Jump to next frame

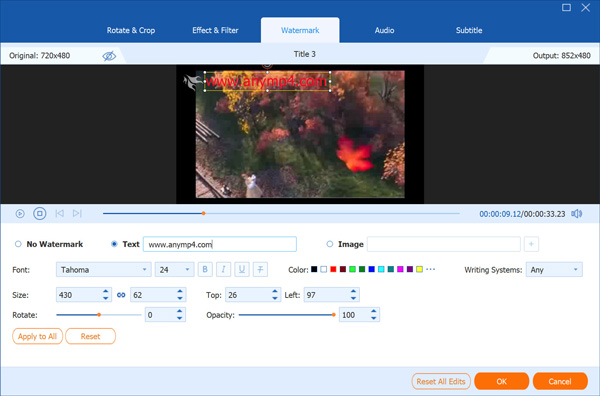tap(77, 213)
